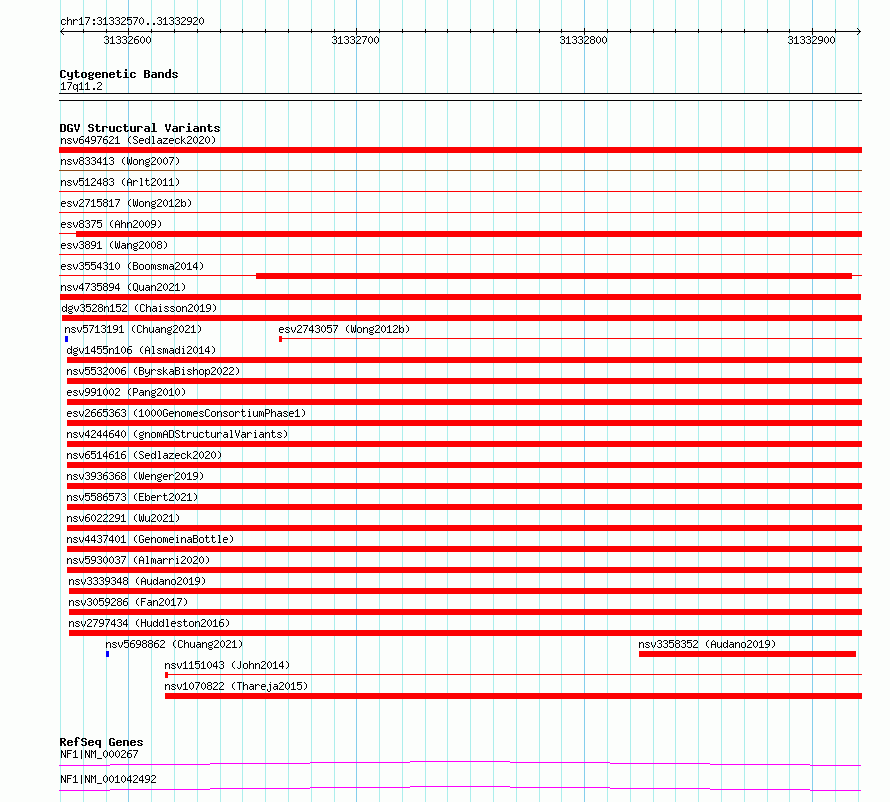Select esv2665363 (1000GenomesConsortiumPhase1) label

186,413
